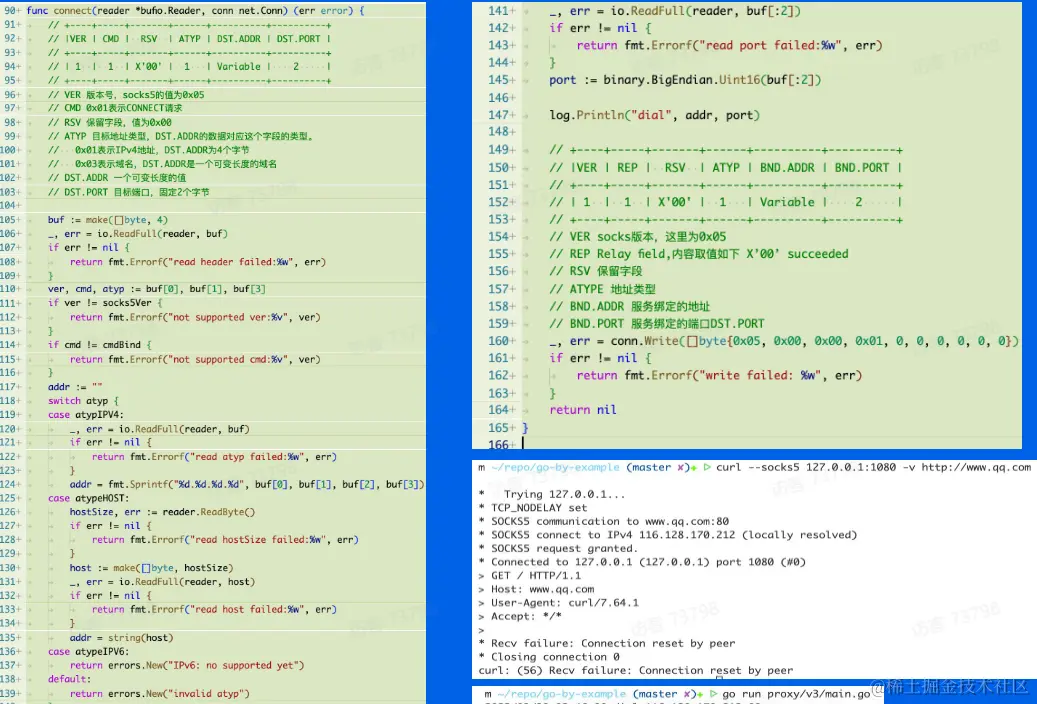Click 'return nil' on line 164
1037x704 pixels.
[x=583, y=410]
